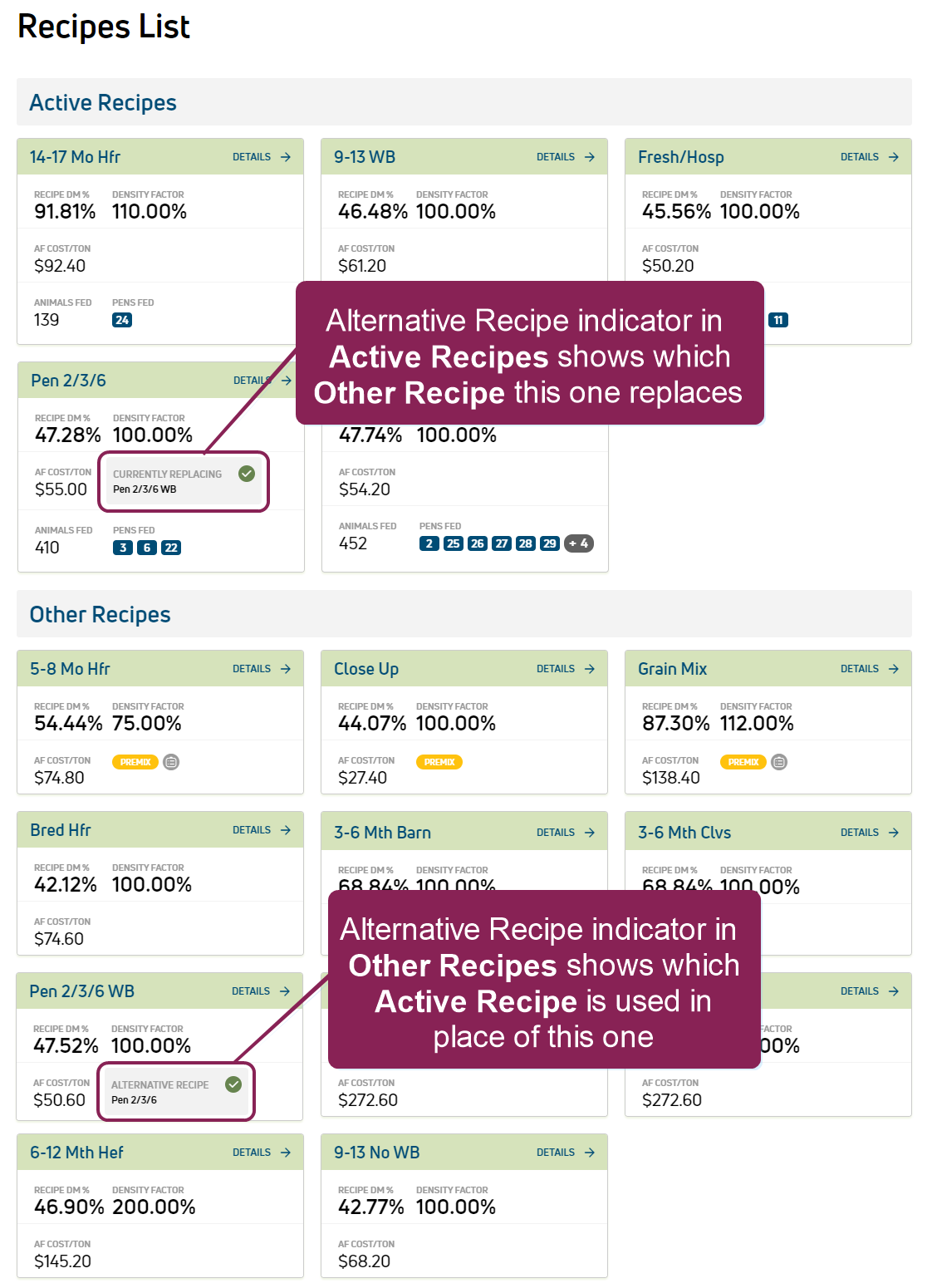Click details arrow for Close Up recipe
The image size is (927, 1288).
590,669
